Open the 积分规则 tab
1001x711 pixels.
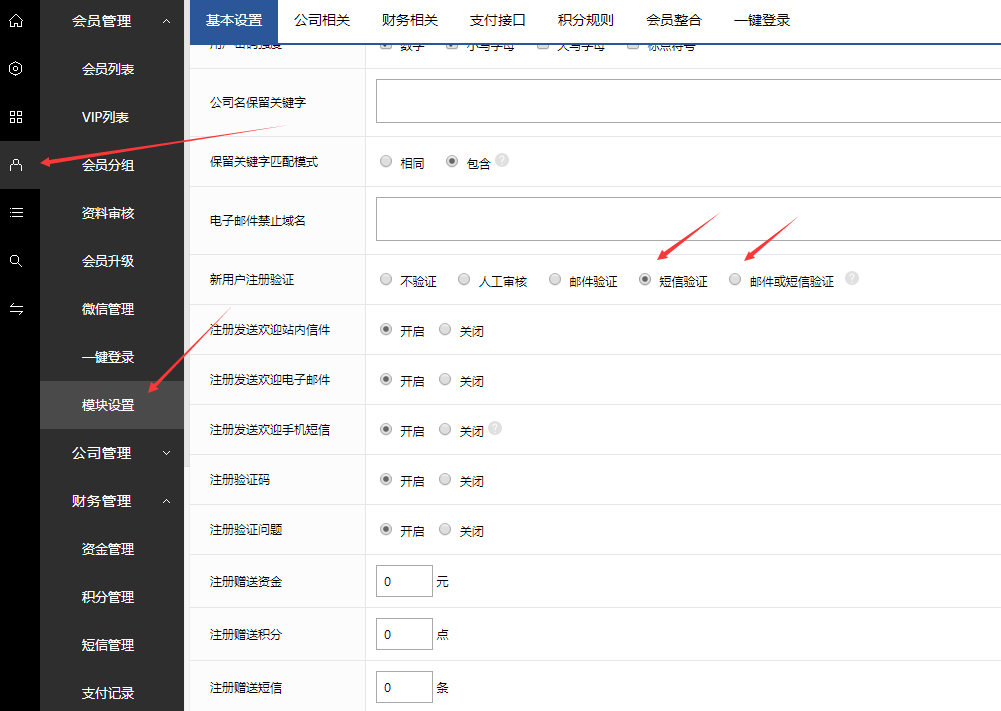(x=585, y=20)
